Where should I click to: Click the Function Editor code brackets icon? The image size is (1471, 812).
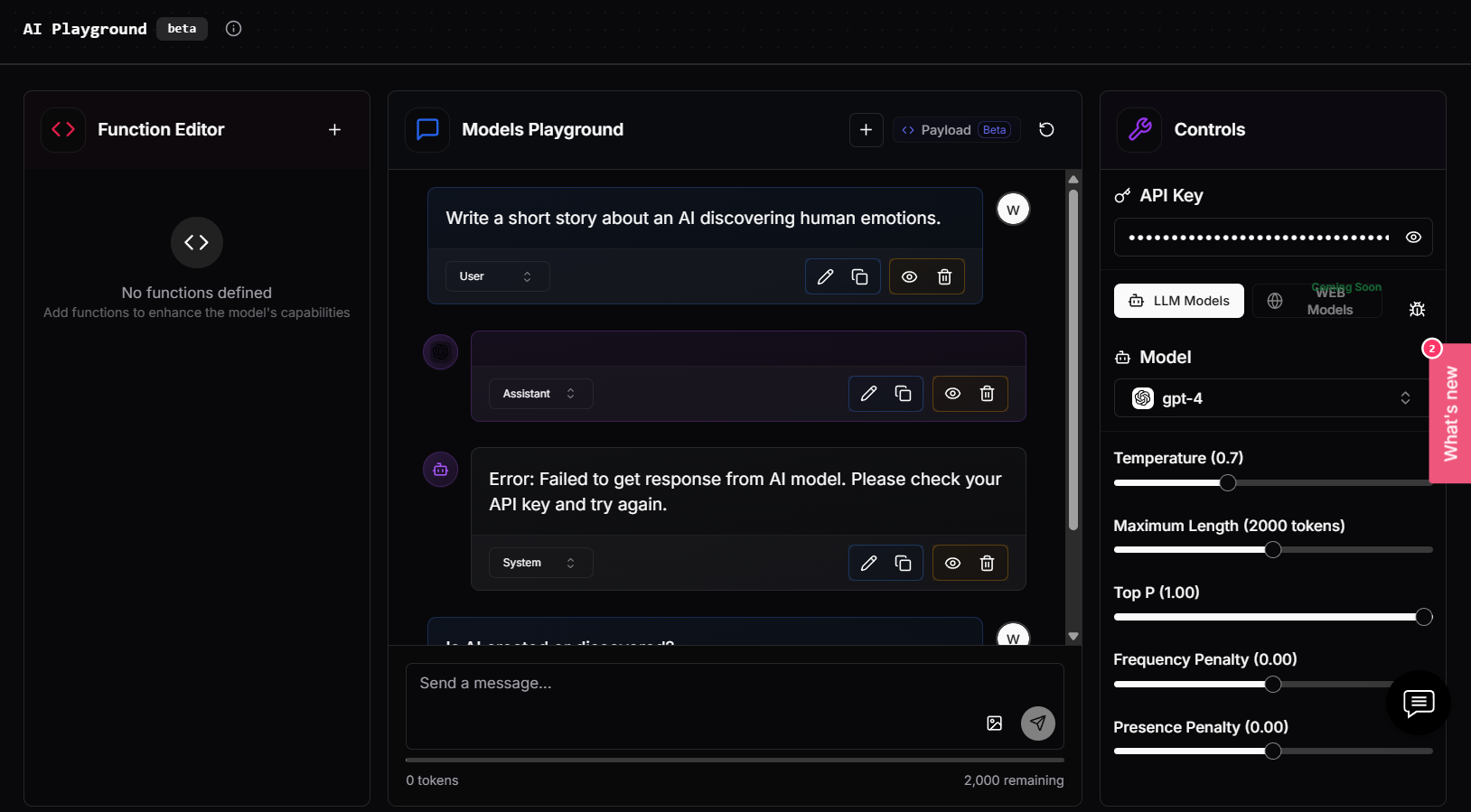(x=63, y=130)
